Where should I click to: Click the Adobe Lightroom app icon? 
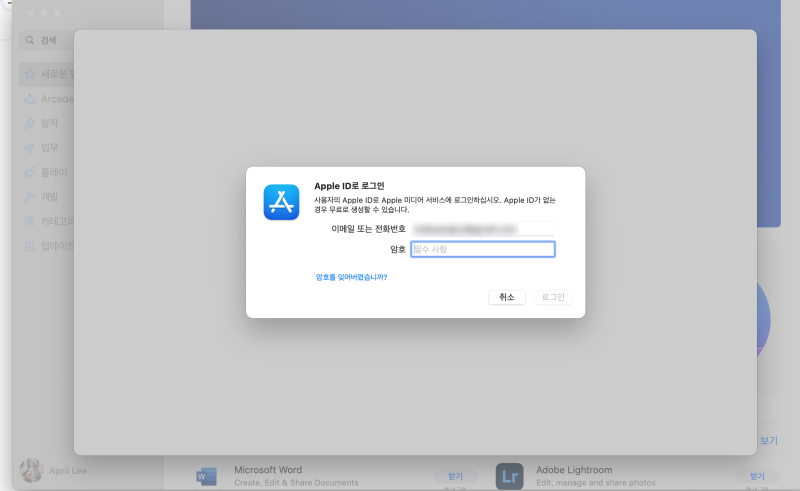510,477
